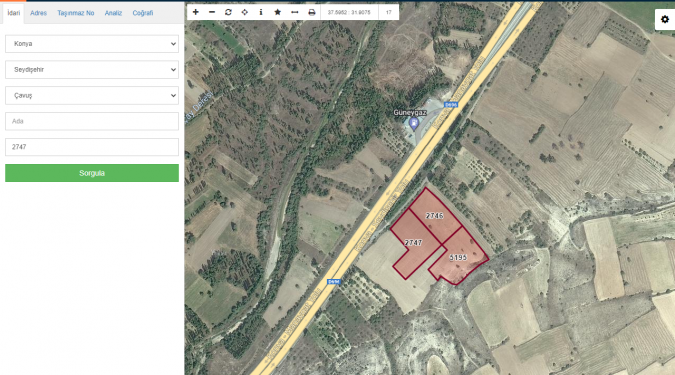This screenshot has width=675, height=375.
Task: Expand the Çavuş neighborhood dropdown
Action: point(92,96)
